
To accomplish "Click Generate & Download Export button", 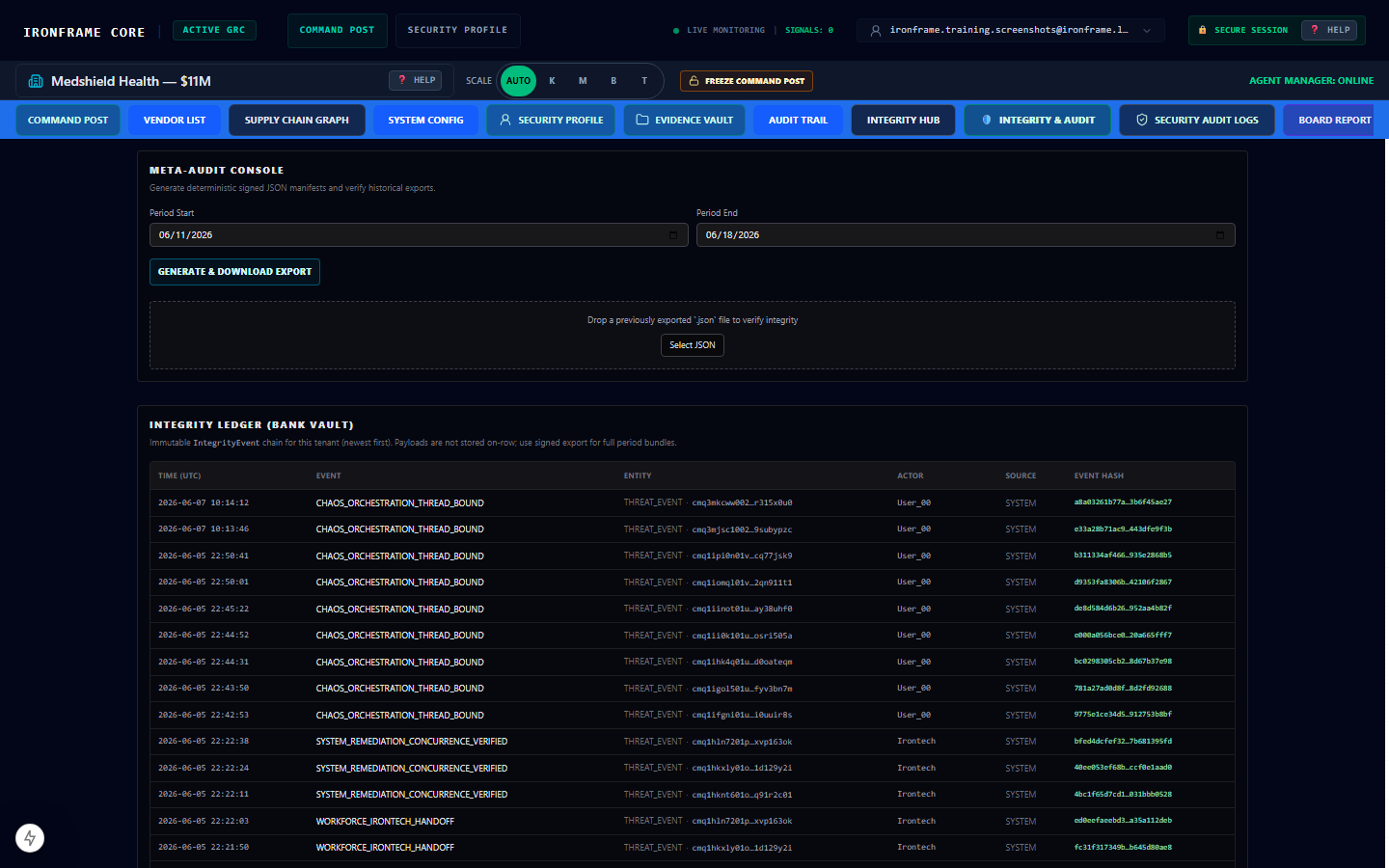I will [x=234, y=272].
